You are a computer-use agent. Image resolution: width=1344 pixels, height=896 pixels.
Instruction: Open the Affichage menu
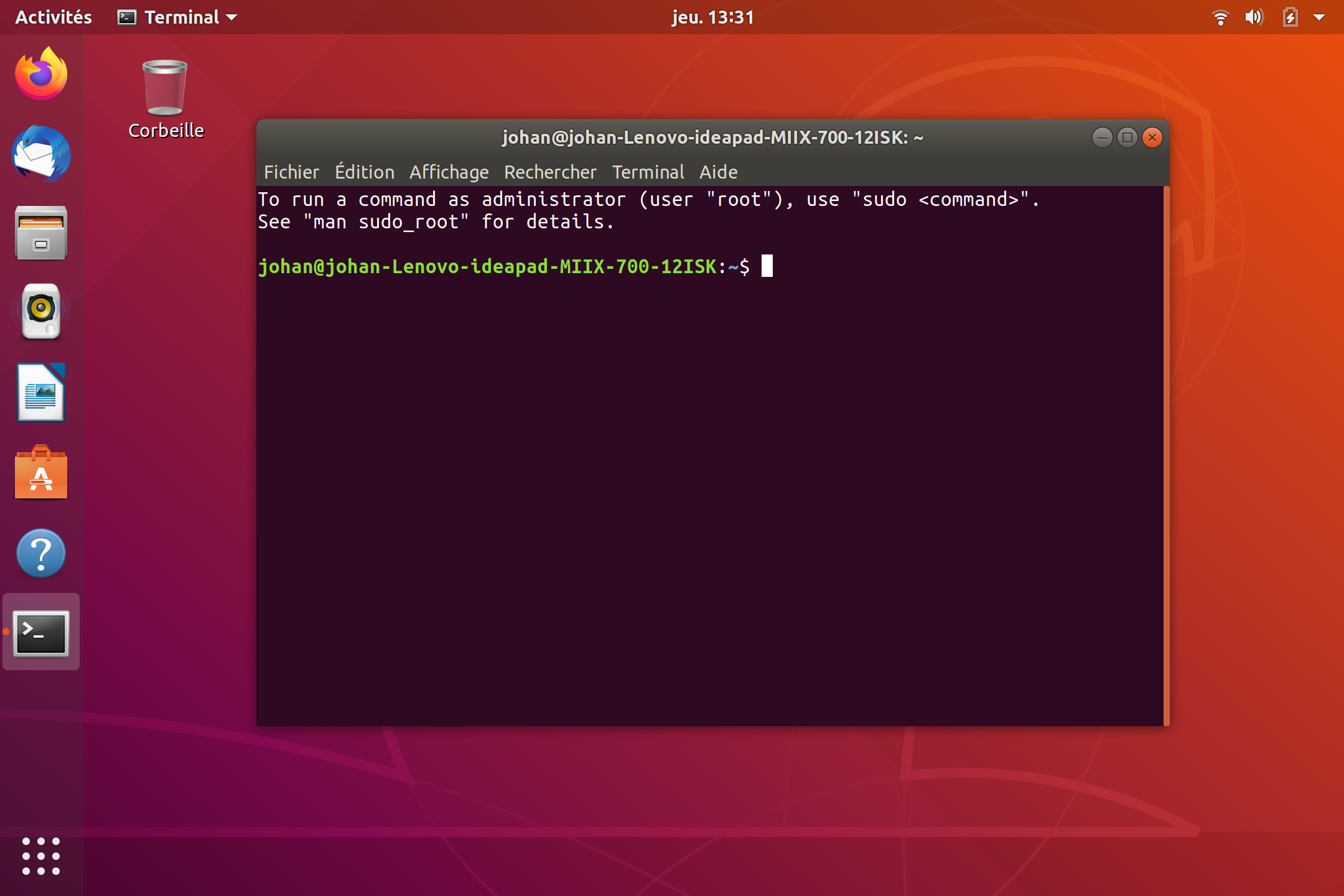449,172
